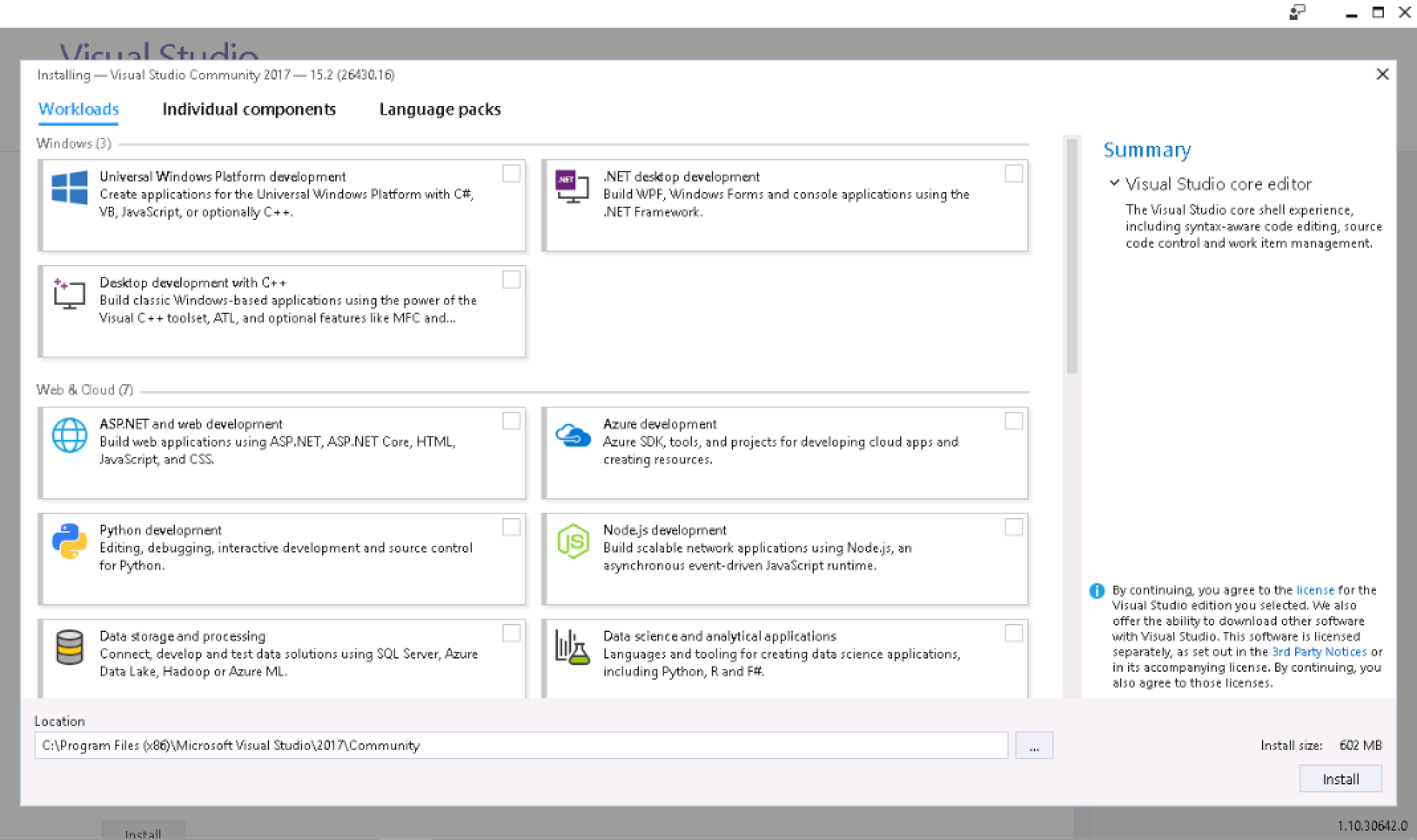Click the browse location ellipsis button
The height and width of the screenshot is (840, 1417).
pyautogui.click(x=1034, y=746)
